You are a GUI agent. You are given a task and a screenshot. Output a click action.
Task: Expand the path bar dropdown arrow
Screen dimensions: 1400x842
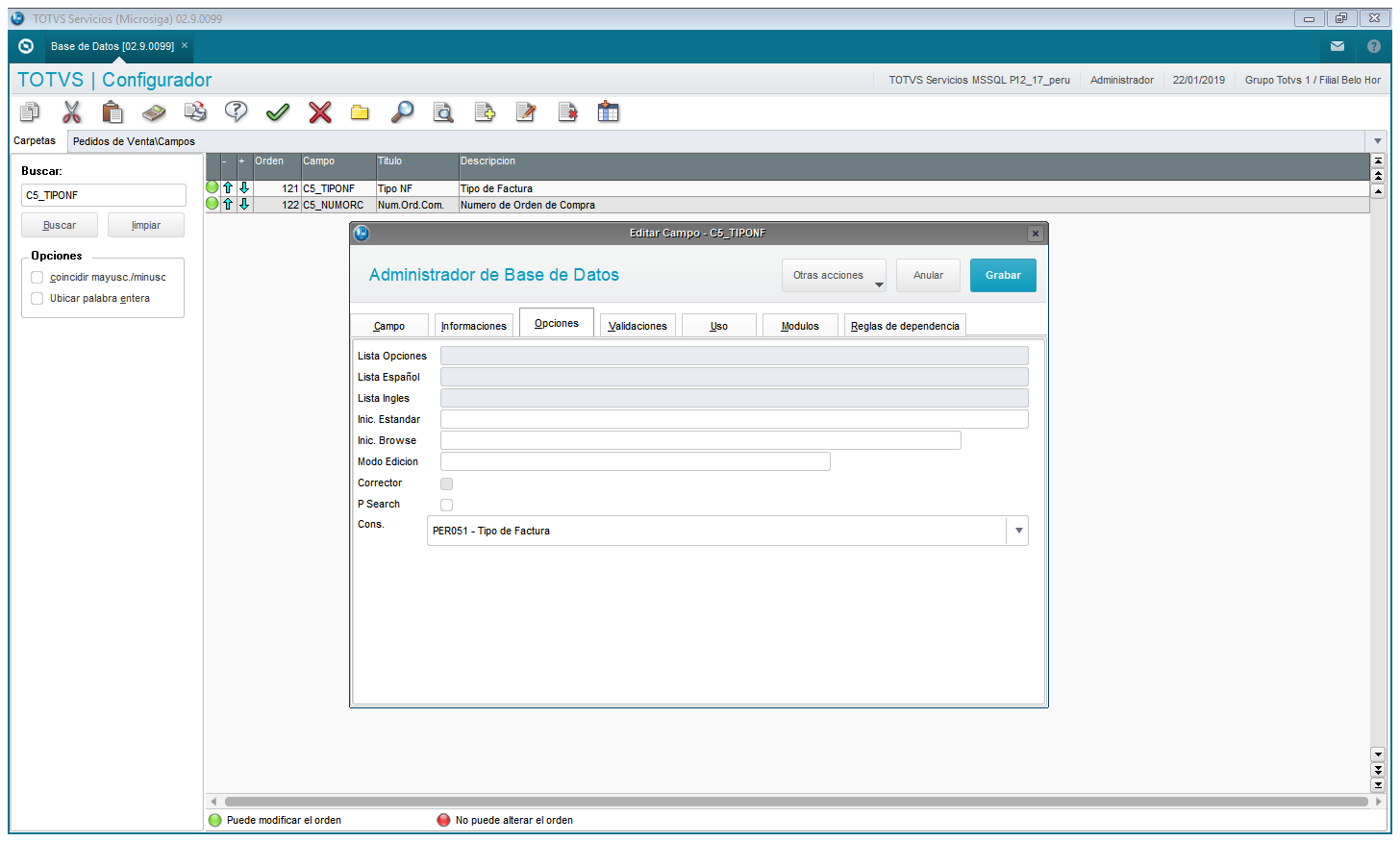pyautogui.click(x=1378, y=141)
